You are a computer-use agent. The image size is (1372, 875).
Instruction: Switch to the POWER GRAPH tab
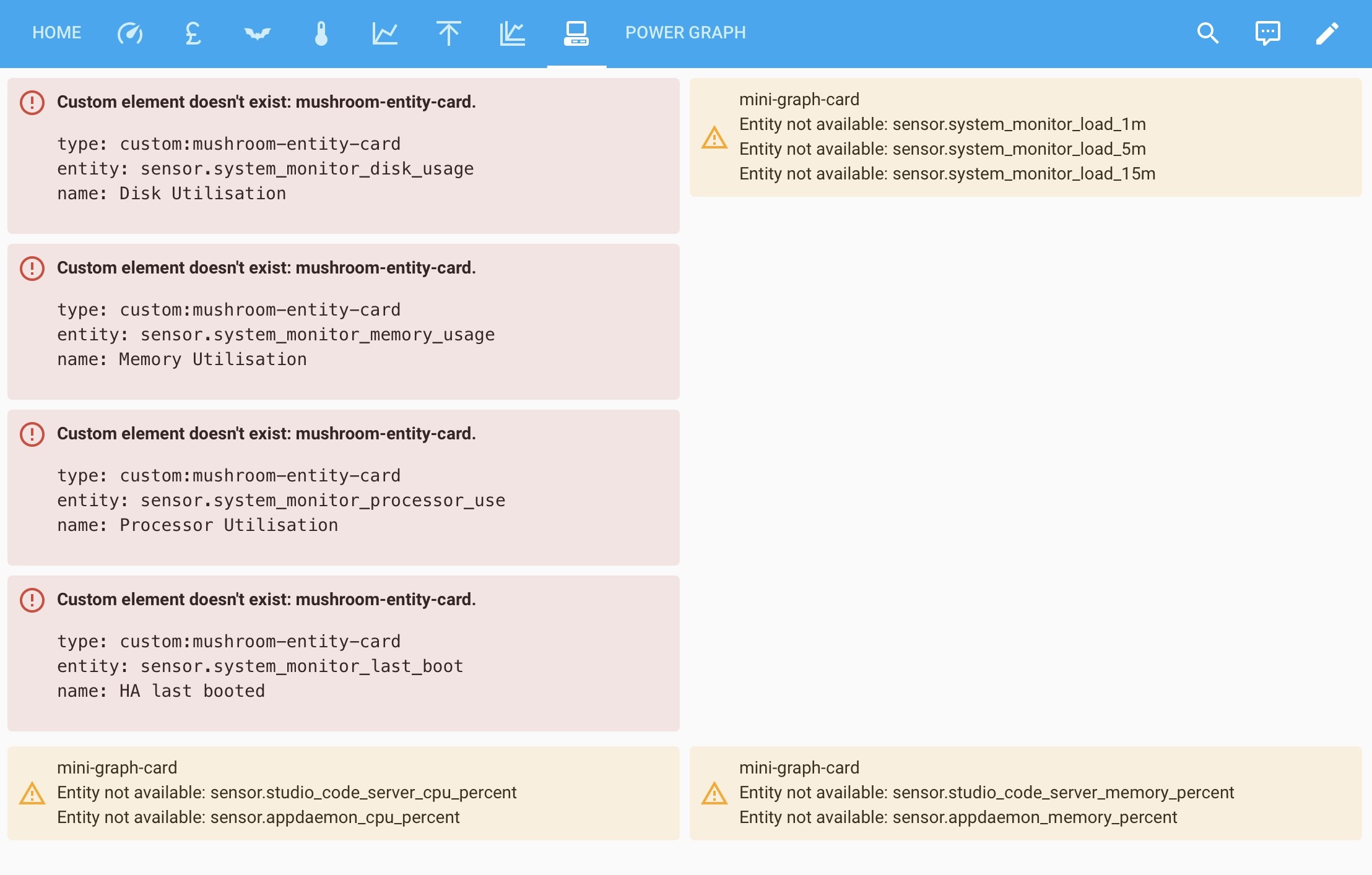685,33
